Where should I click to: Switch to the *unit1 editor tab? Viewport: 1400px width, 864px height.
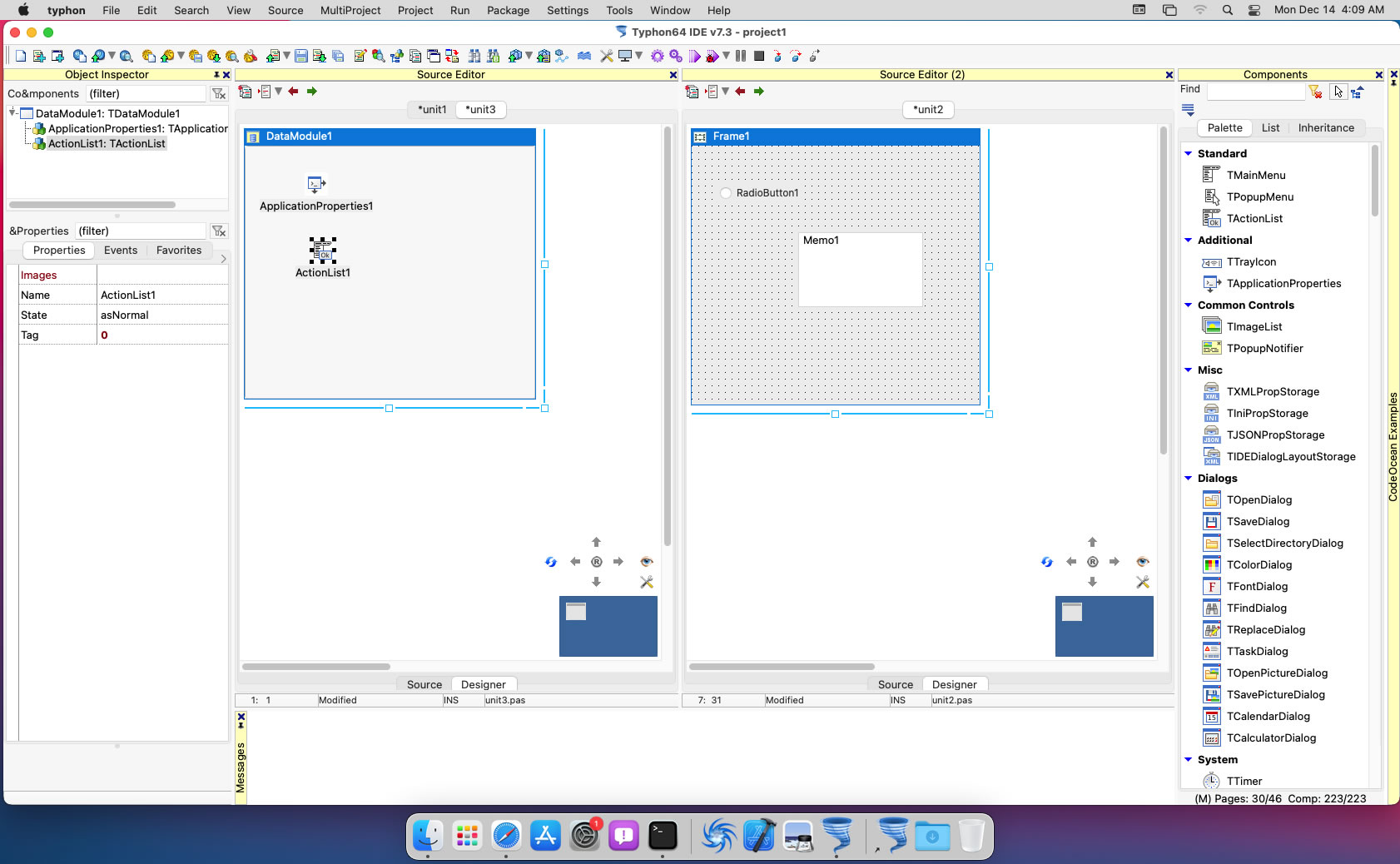pos(432,109)
